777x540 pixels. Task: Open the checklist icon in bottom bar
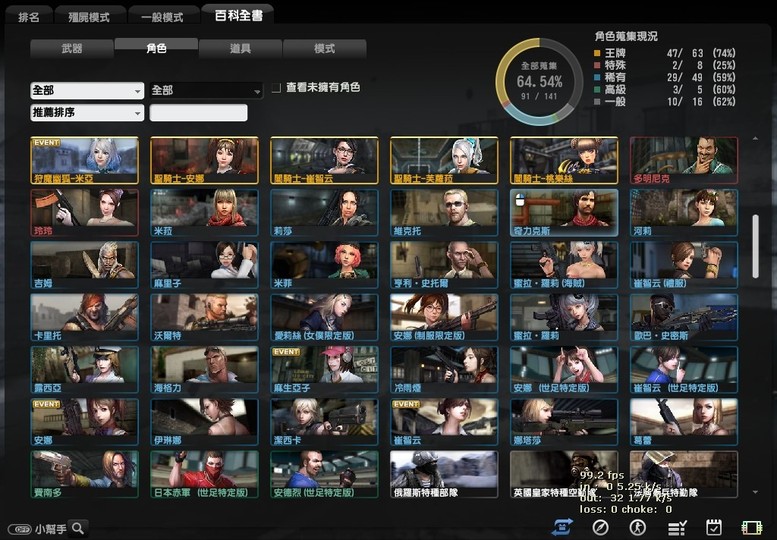tap(676, 528)
